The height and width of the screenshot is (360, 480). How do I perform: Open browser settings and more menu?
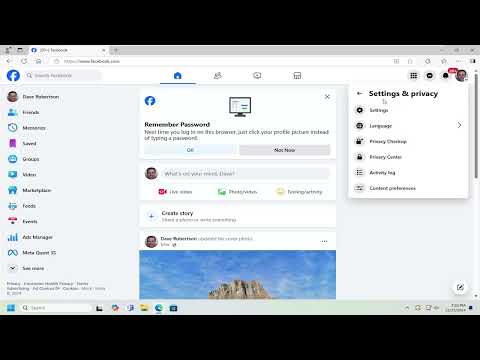[459, 61]
